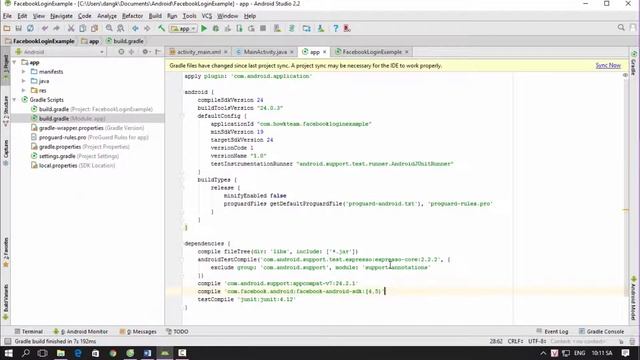Click the Undo toolbar icon

pos(45,29)
